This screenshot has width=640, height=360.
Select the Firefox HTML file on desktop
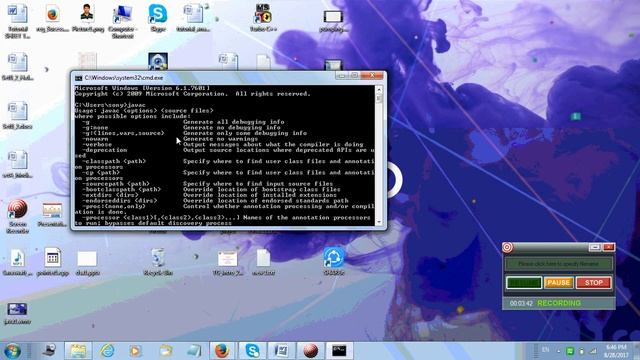tap(52, 18)
